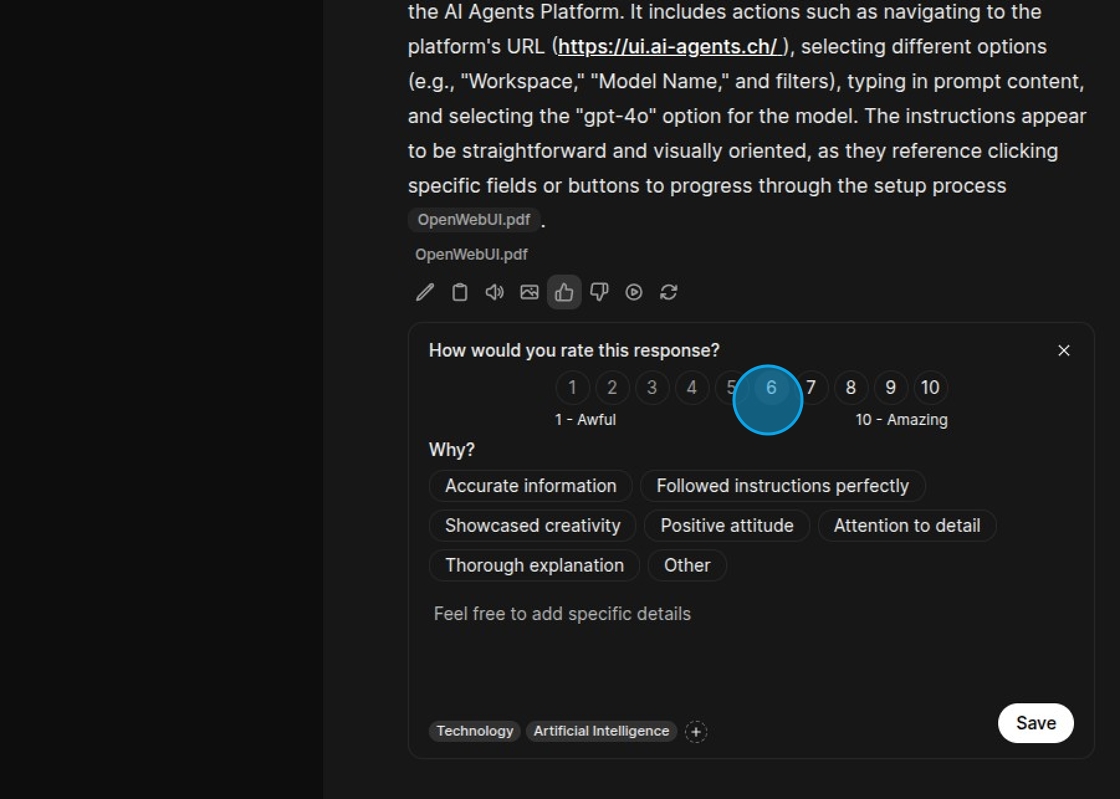Click the continue response play icon
Screen dimensions: 1120x799
(x=634, y=292)
